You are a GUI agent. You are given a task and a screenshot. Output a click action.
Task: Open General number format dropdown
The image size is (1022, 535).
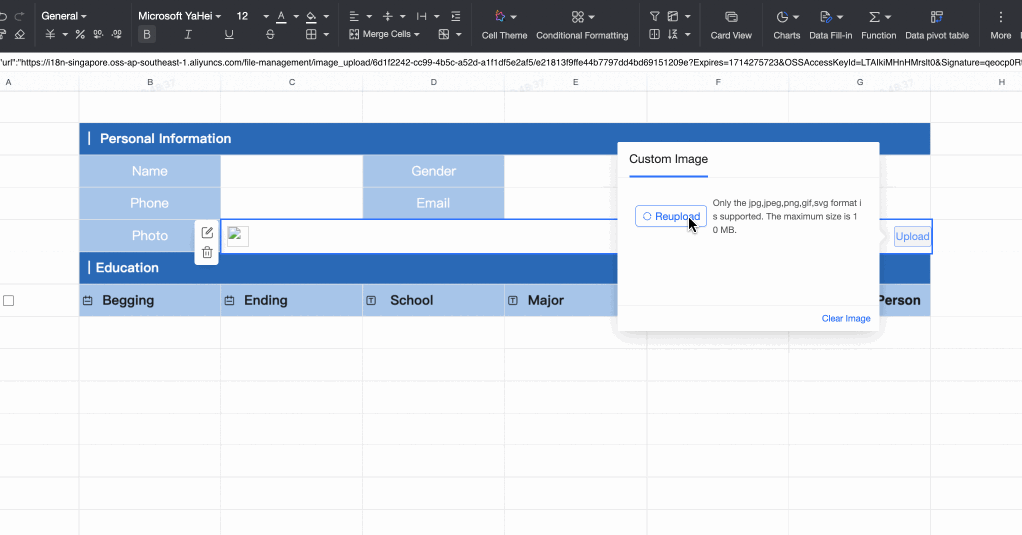[63, 16]
